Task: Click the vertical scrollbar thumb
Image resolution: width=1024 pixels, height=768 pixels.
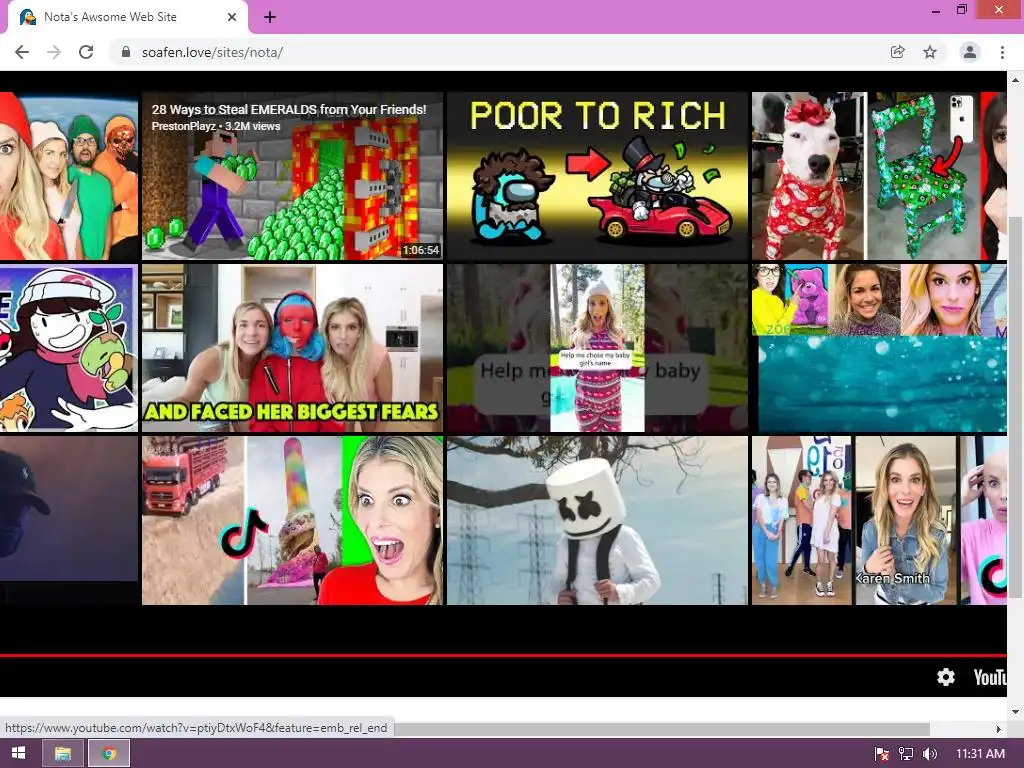Action: 1015,406
